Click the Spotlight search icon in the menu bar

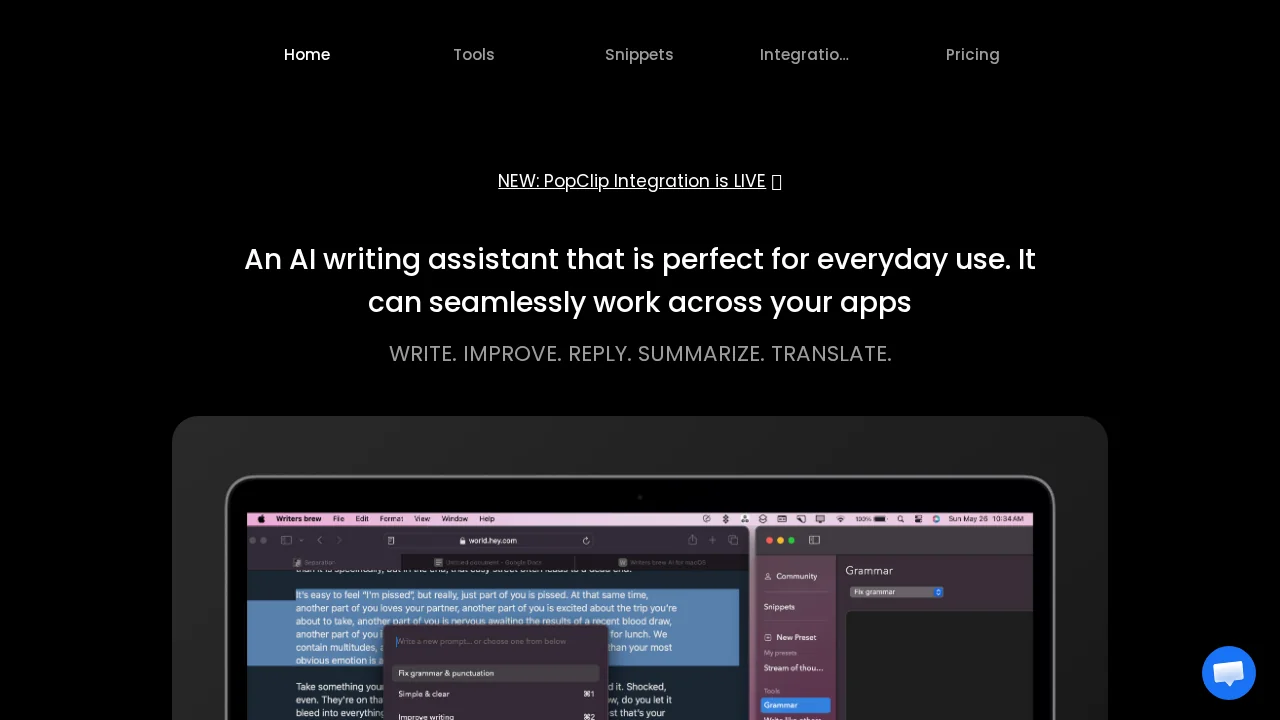coord(901,519)
